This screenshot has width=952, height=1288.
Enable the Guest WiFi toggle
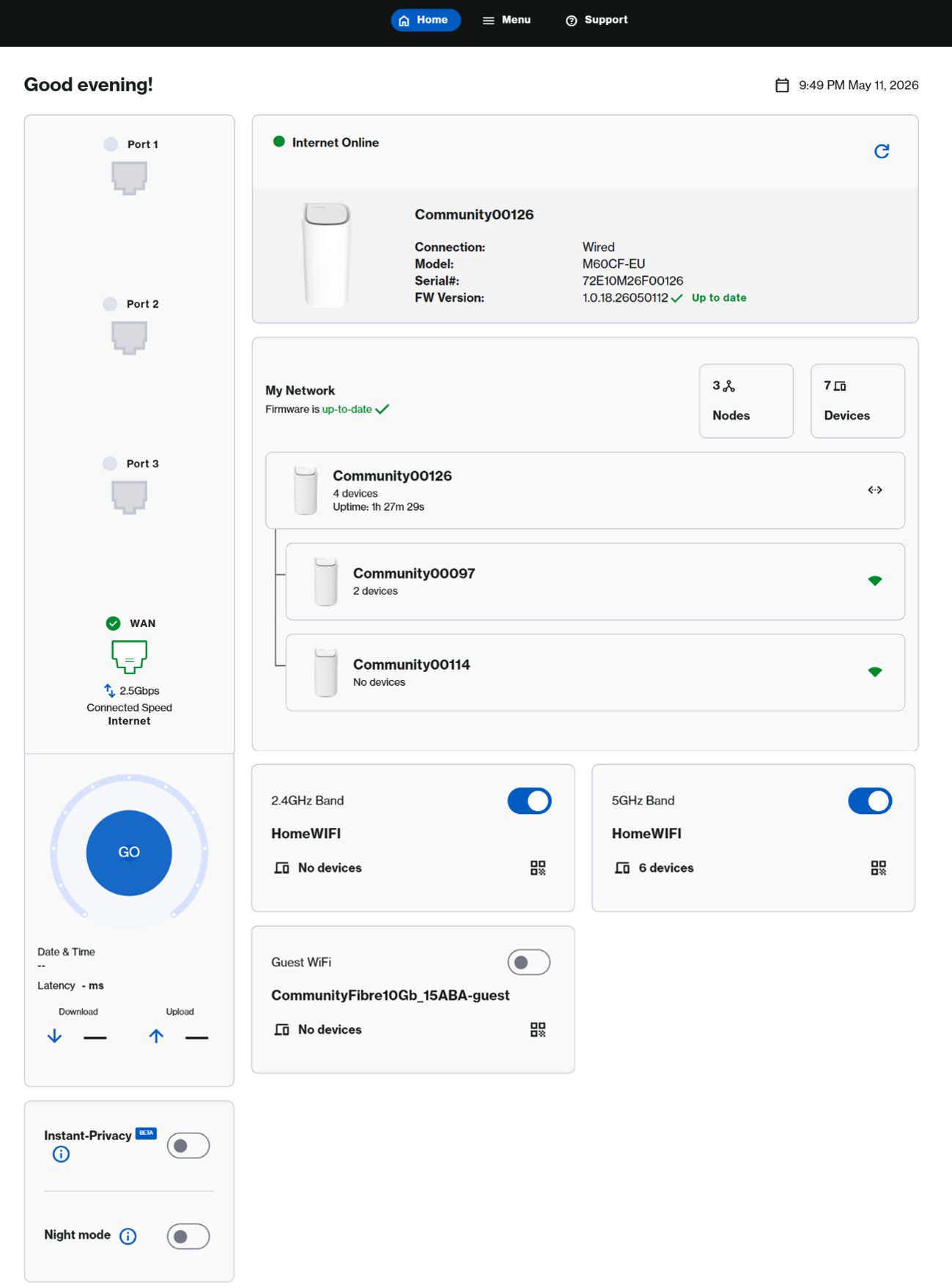tap(529, 962)
